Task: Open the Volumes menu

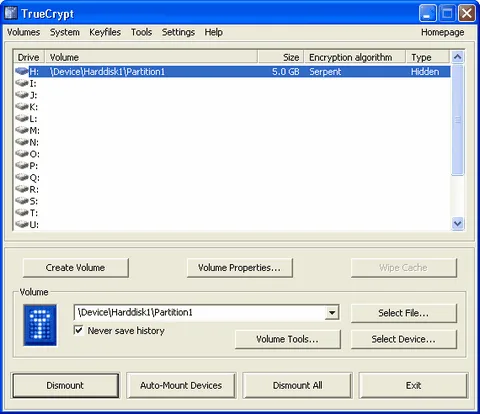Action: coord(23,32)
